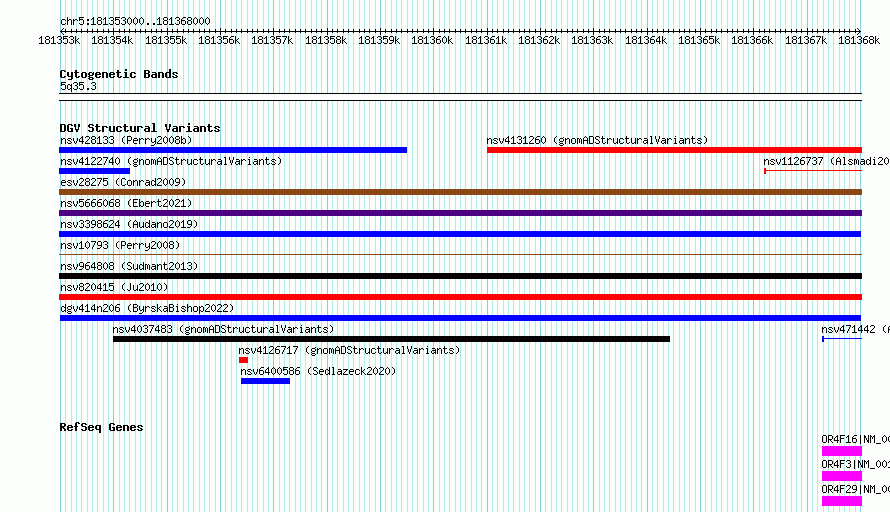Click the nsv4122740 (gnomADStructuralVariants) label
The height and width of the screenshot is (512, 890).
point(171,161)
